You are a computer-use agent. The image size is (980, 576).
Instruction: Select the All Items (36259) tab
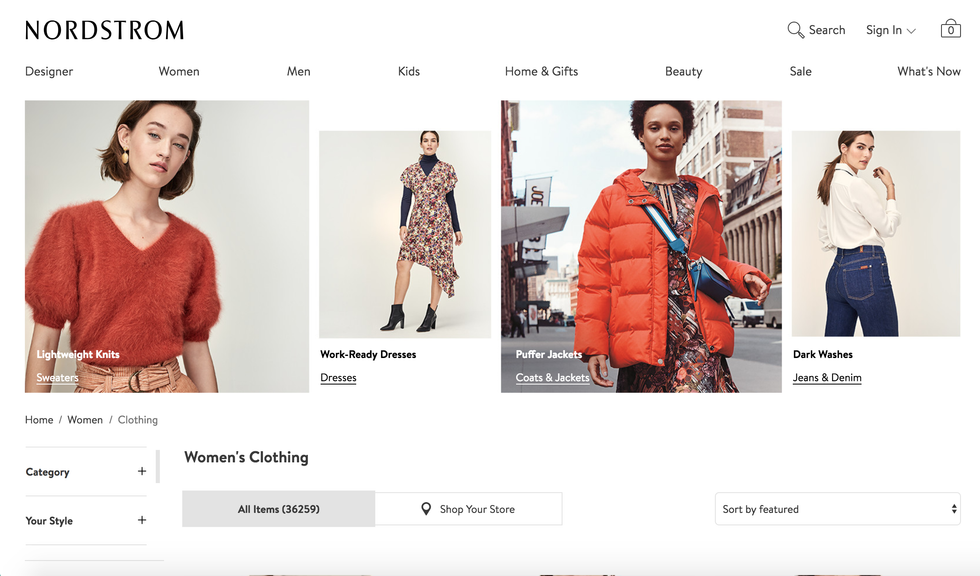click(x=278, y=509)
